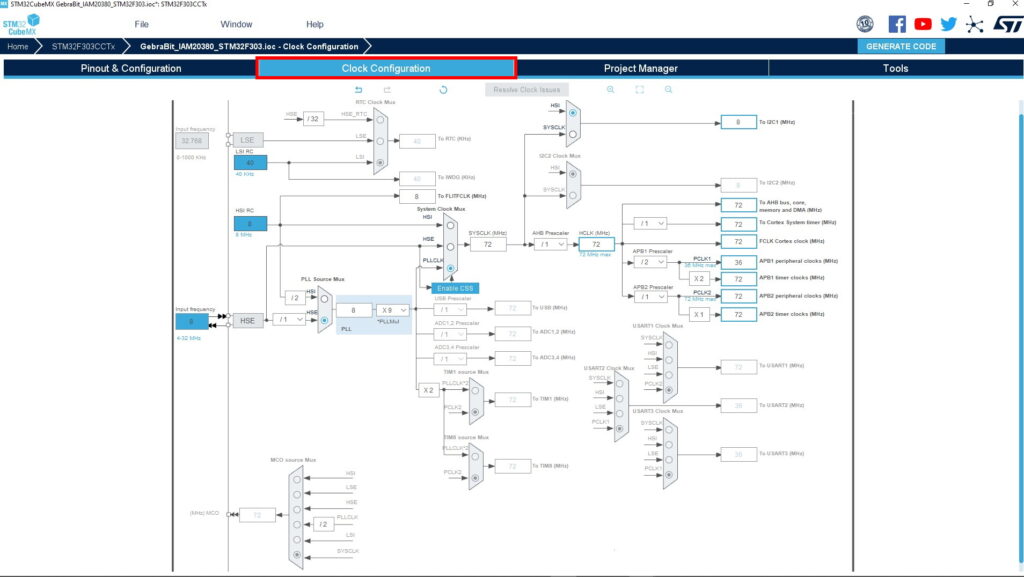
Task: Open the ST Facebook page icon
Action: [897, 24]
